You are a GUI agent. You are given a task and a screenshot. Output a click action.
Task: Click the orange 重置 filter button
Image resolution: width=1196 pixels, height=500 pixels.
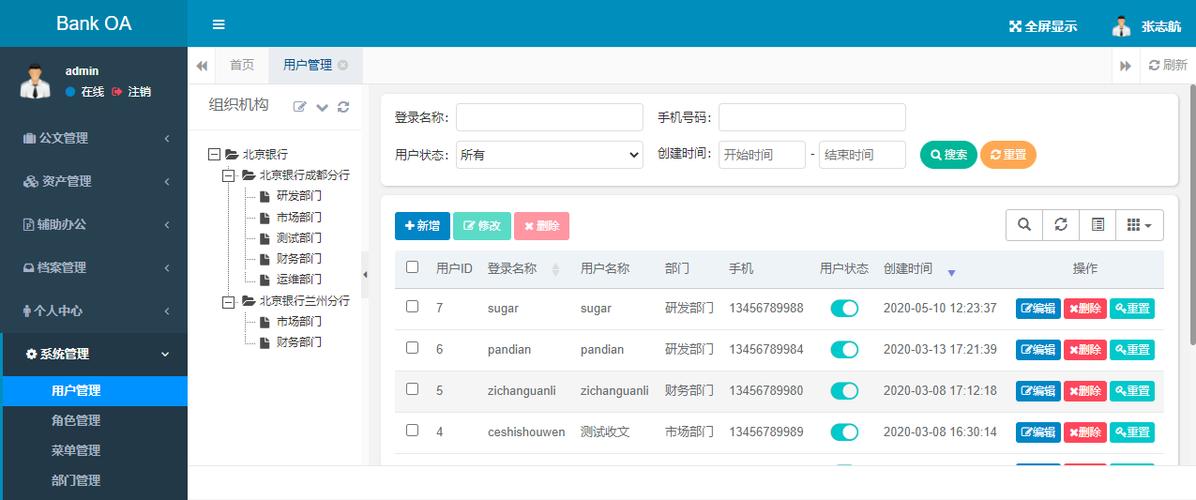(x=1008, y=155)
